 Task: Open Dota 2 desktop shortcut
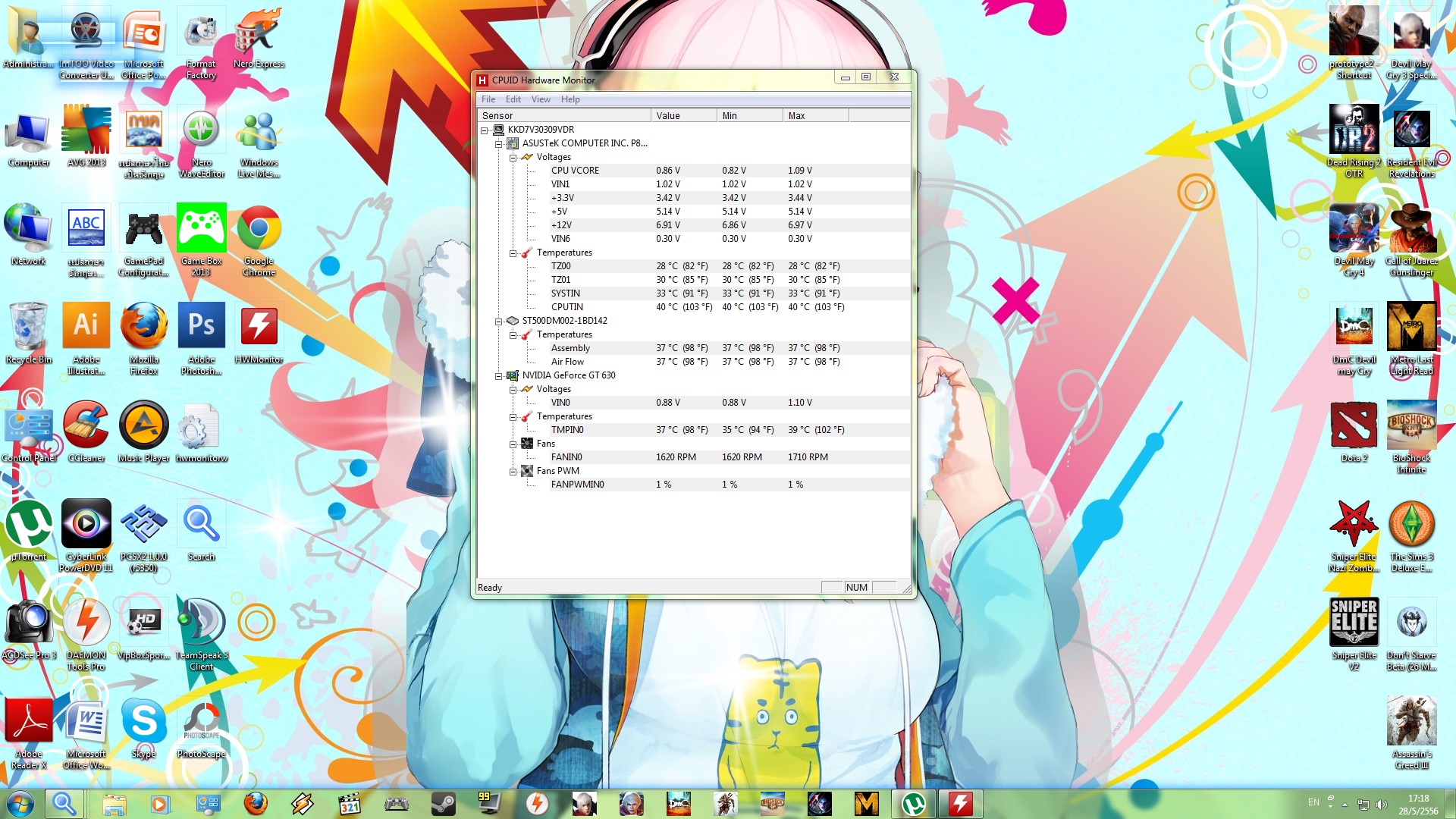(x=1354, y=426)
